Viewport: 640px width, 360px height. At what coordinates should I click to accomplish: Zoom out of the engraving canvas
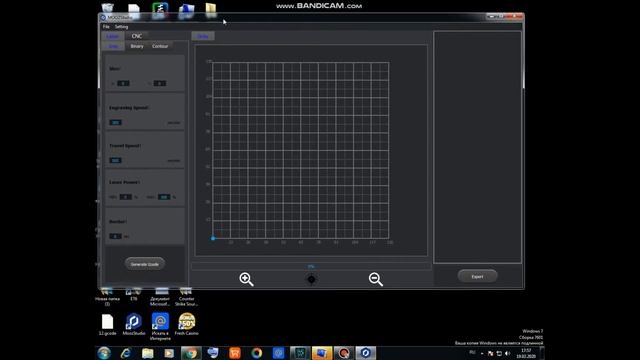click(376, 279)
